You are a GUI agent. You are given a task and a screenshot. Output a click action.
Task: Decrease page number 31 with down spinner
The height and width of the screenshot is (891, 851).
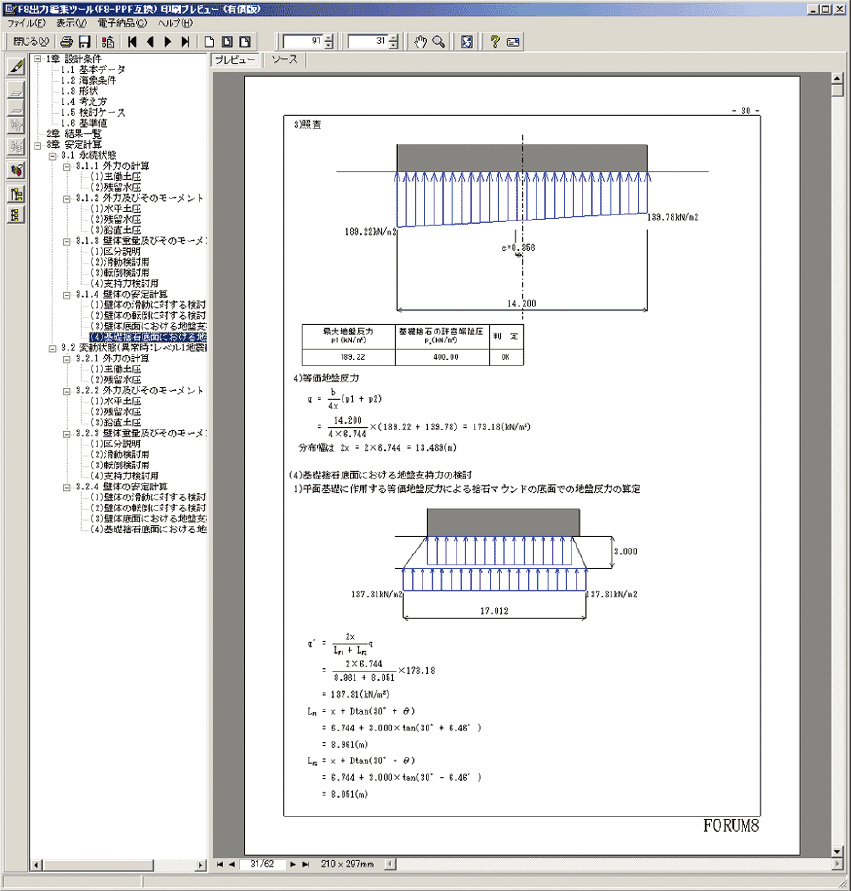pos(394,45)
